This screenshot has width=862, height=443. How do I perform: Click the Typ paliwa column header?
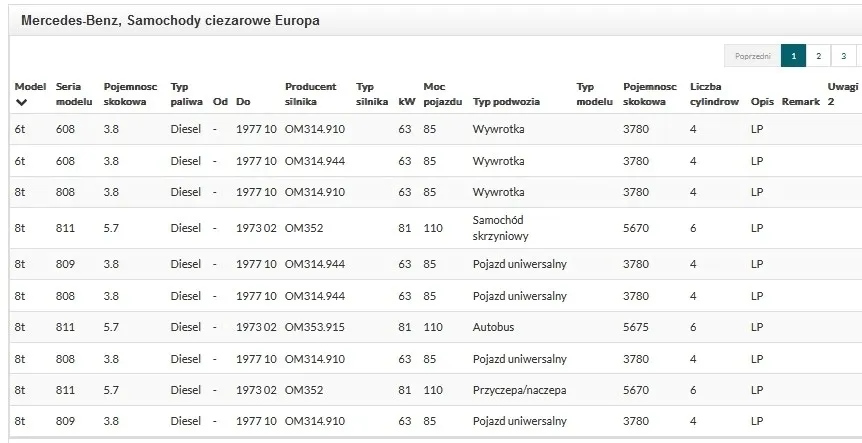click(x=186, y=94)
